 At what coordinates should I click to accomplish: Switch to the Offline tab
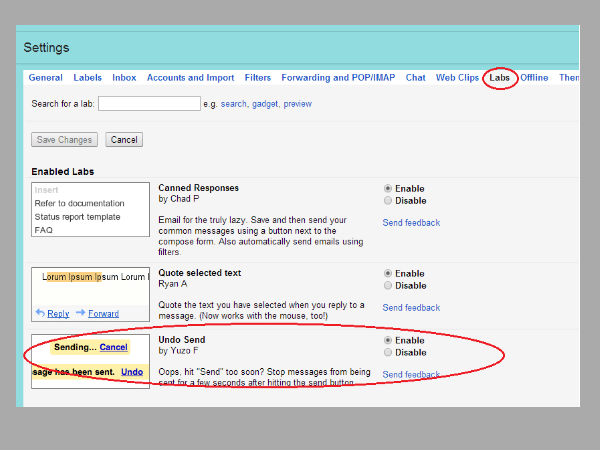point(534,78)
